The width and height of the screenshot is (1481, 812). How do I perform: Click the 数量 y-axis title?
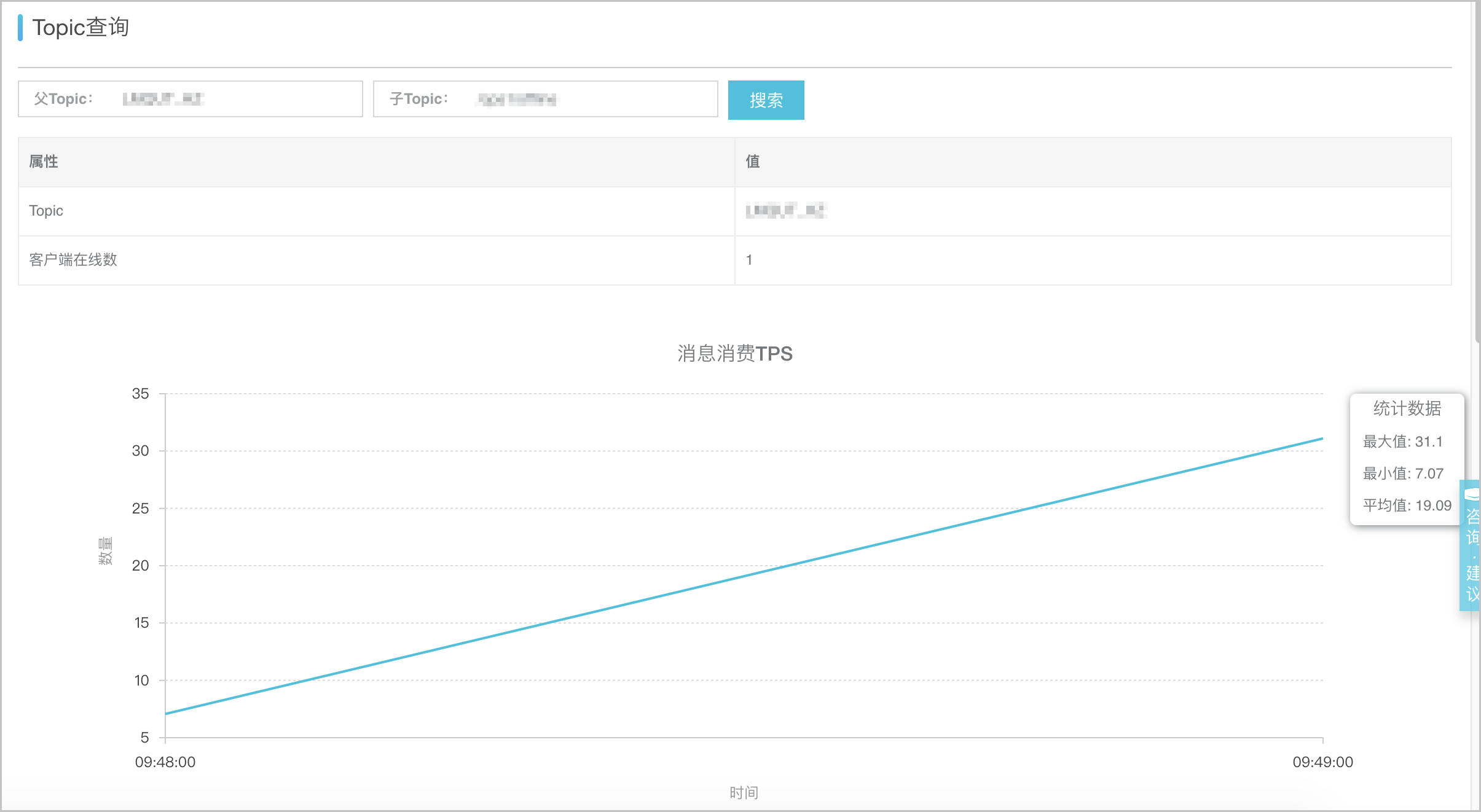coord(106,551)
